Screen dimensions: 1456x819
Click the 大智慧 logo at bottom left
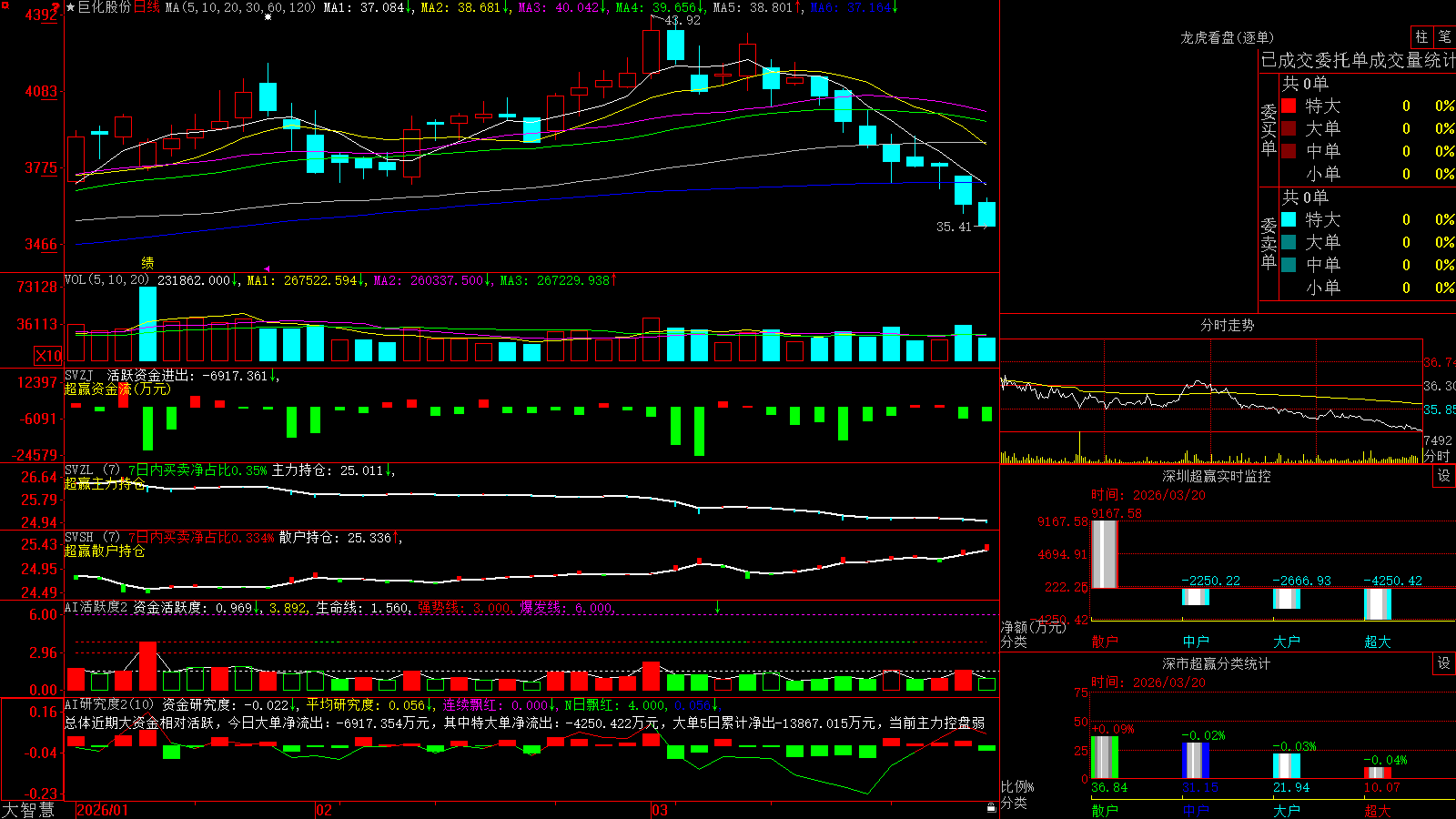coord(28,809)
